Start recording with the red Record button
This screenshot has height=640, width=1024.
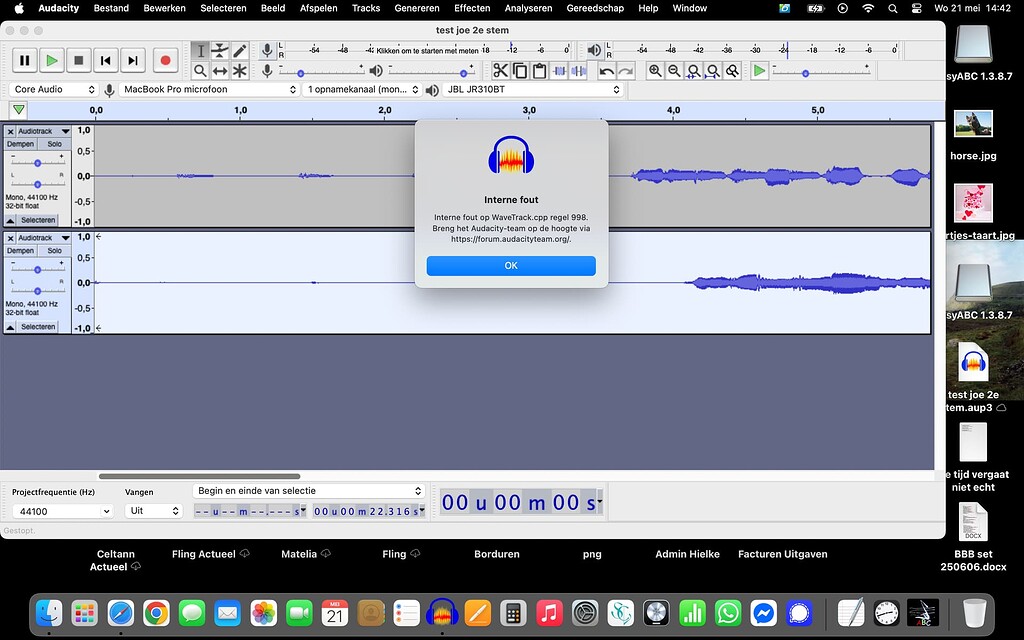click(164, 60)
